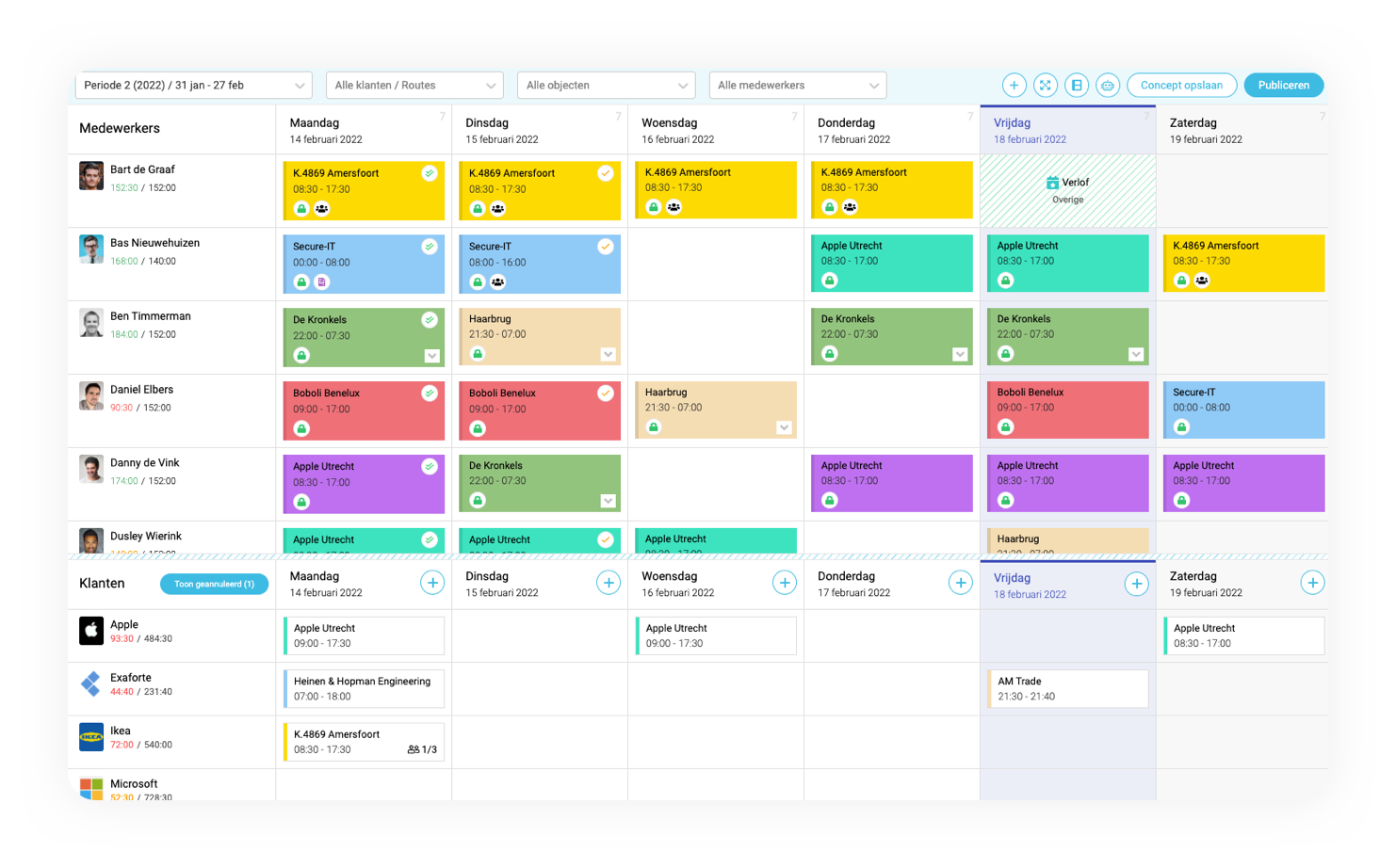The height and width of the screenshot is (868, 1396).
Task: Toggle checkmark on Bart's Monday K.4869 Amersfoort shift
Action: coord(430,173)
